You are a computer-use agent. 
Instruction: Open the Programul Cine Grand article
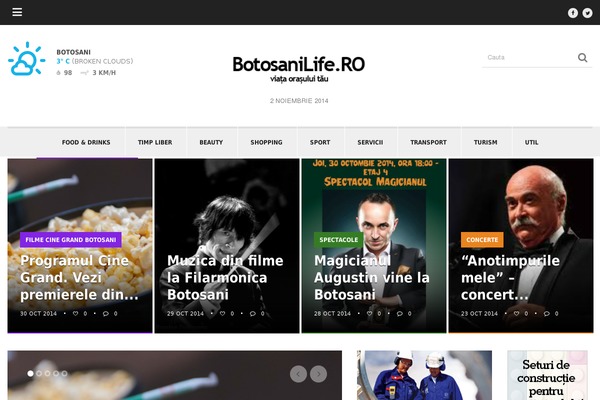click(79, 278)
